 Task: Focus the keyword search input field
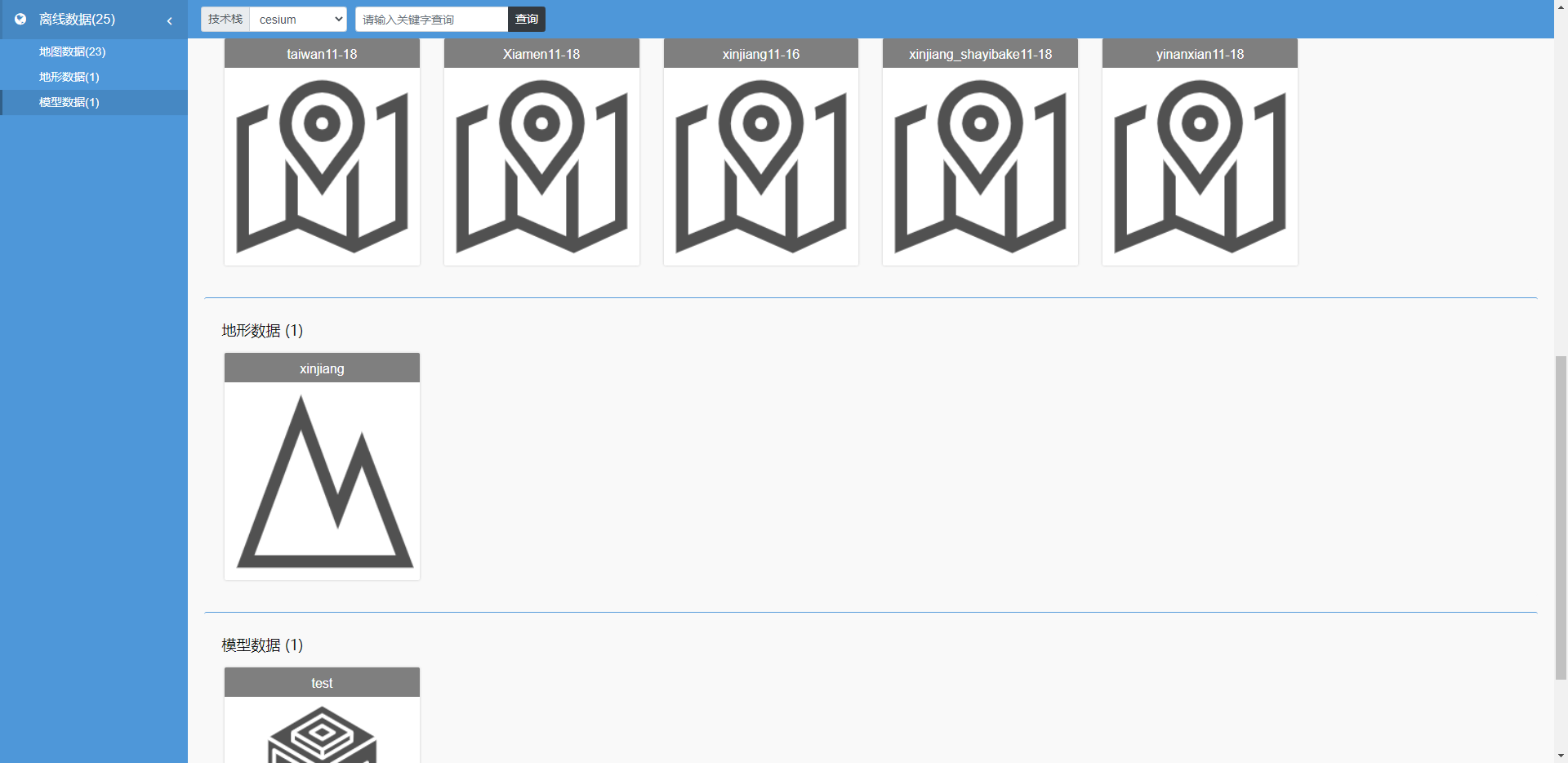coord(431,20)
